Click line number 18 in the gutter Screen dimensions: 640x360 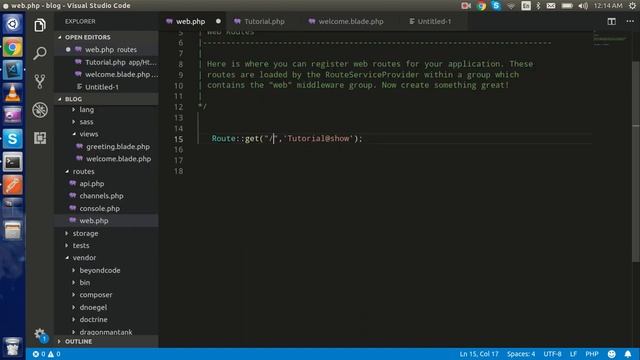click(178, 171)
